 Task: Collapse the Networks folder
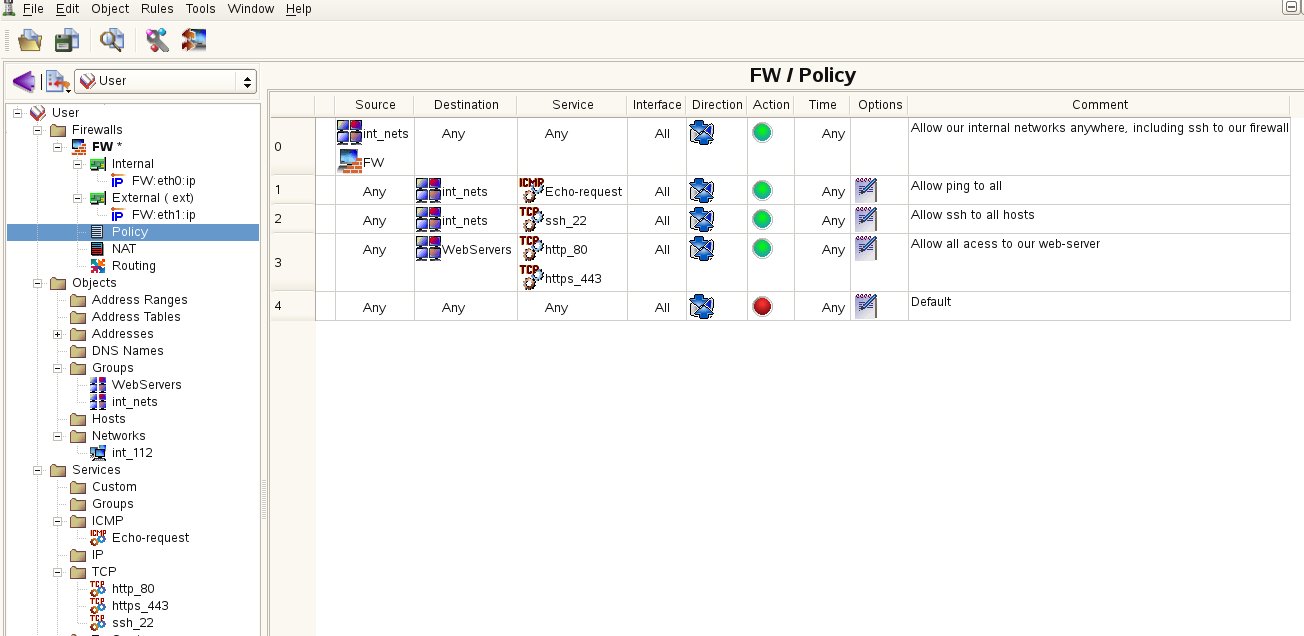[x=57, y=436]
